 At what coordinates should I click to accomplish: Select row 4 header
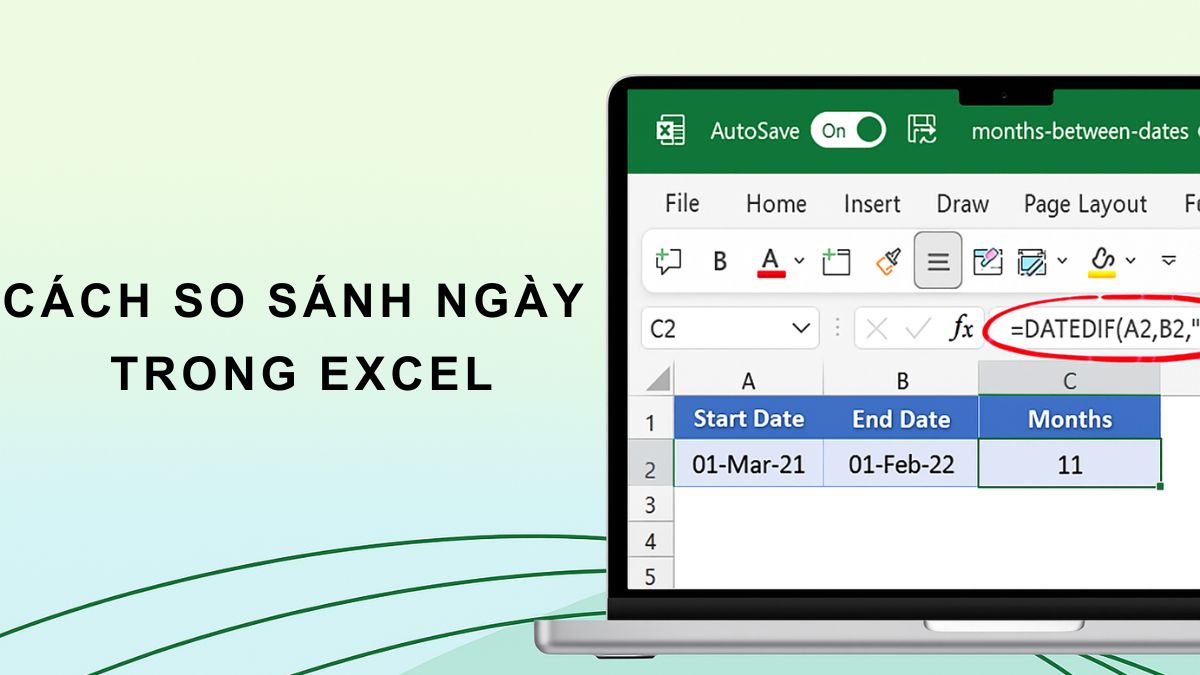pos(651,542)
